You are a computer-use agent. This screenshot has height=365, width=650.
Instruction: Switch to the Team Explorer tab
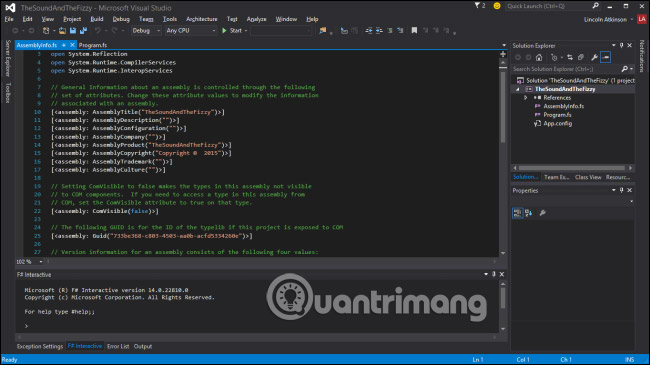tap(556, 177)
